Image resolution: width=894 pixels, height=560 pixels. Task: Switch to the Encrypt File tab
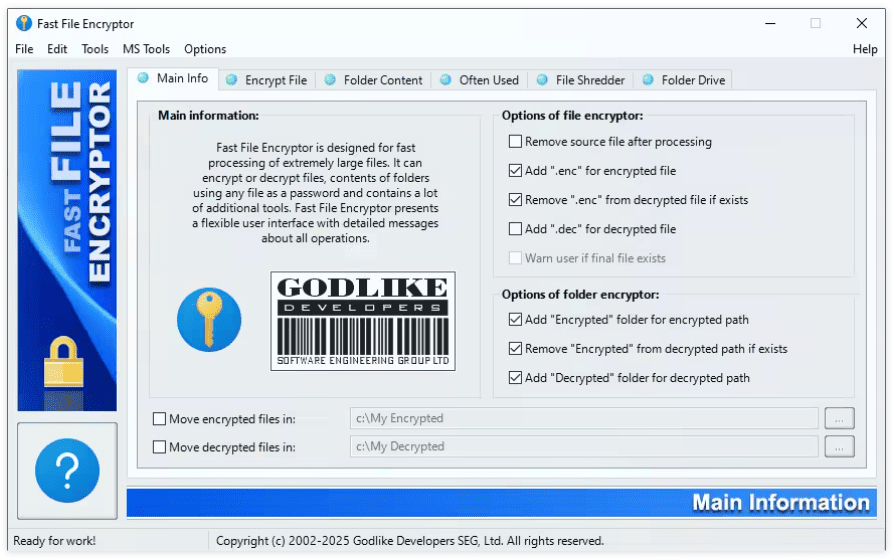pos(267,80)
